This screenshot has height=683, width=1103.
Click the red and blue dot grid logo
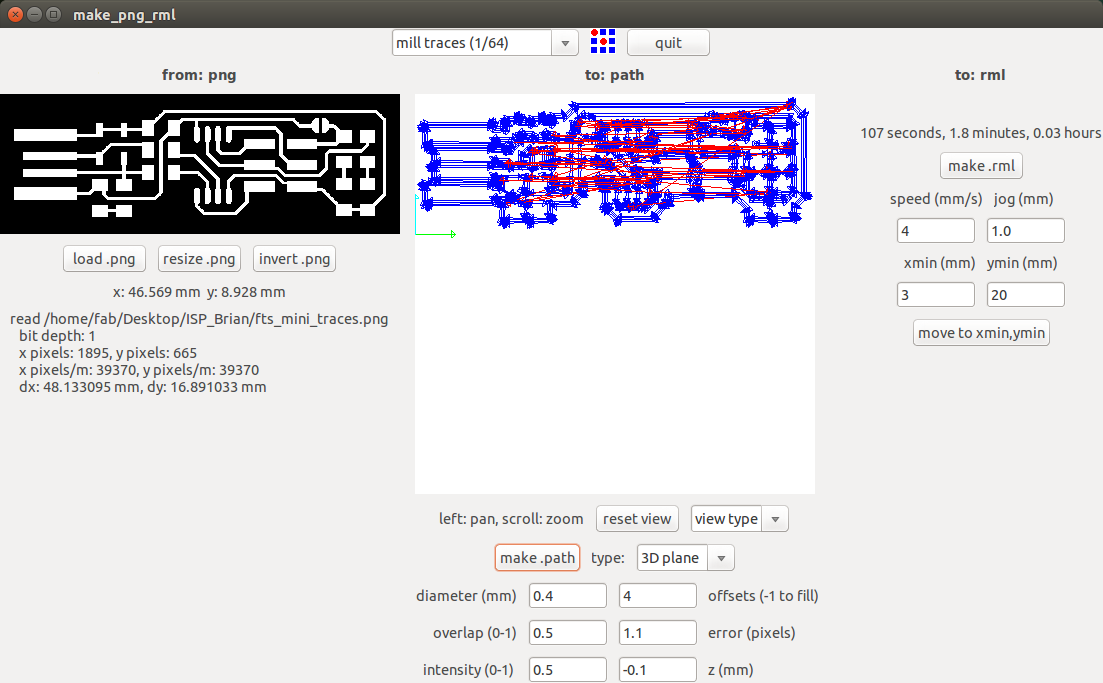tap(603, 42)
